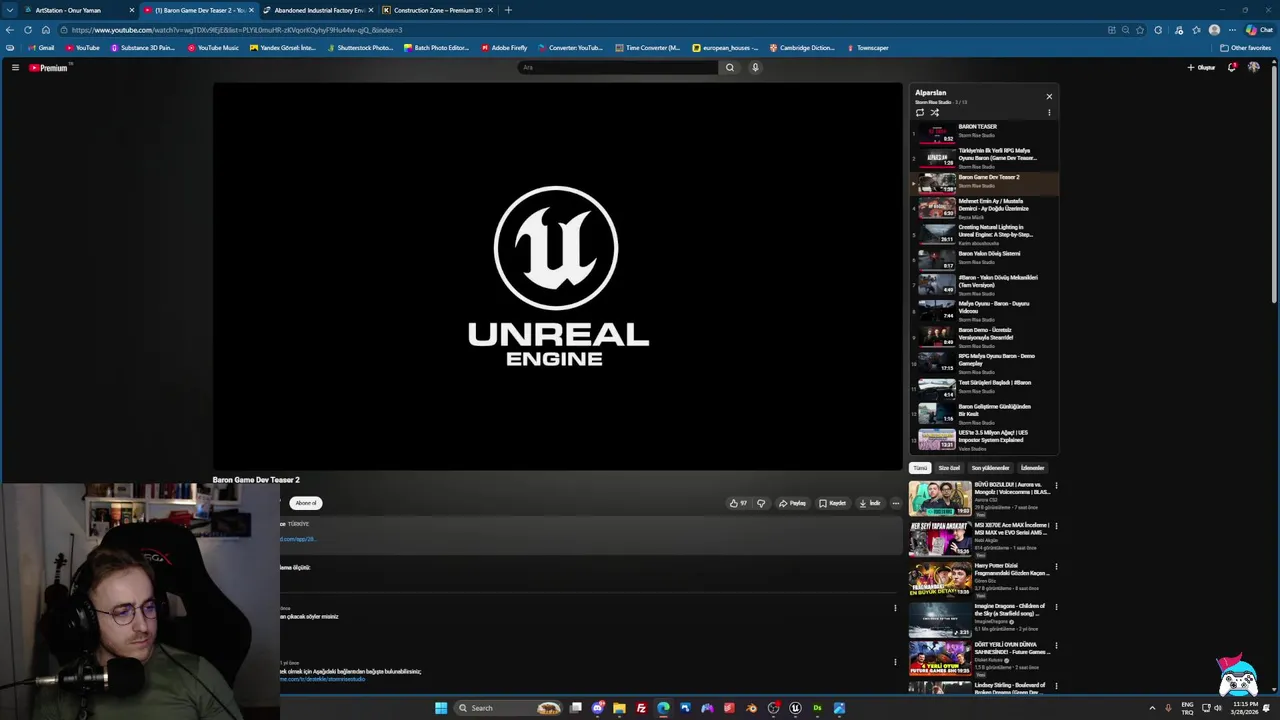Go to YouTube Premium home logo

(50, 68)
